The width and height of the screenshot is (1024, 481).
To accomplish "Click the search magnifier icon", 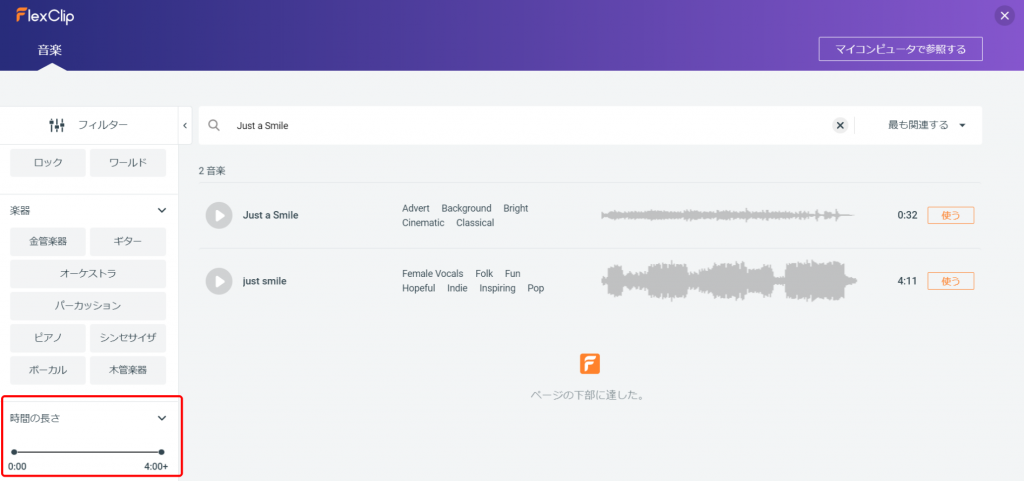I will coord(214,126).
